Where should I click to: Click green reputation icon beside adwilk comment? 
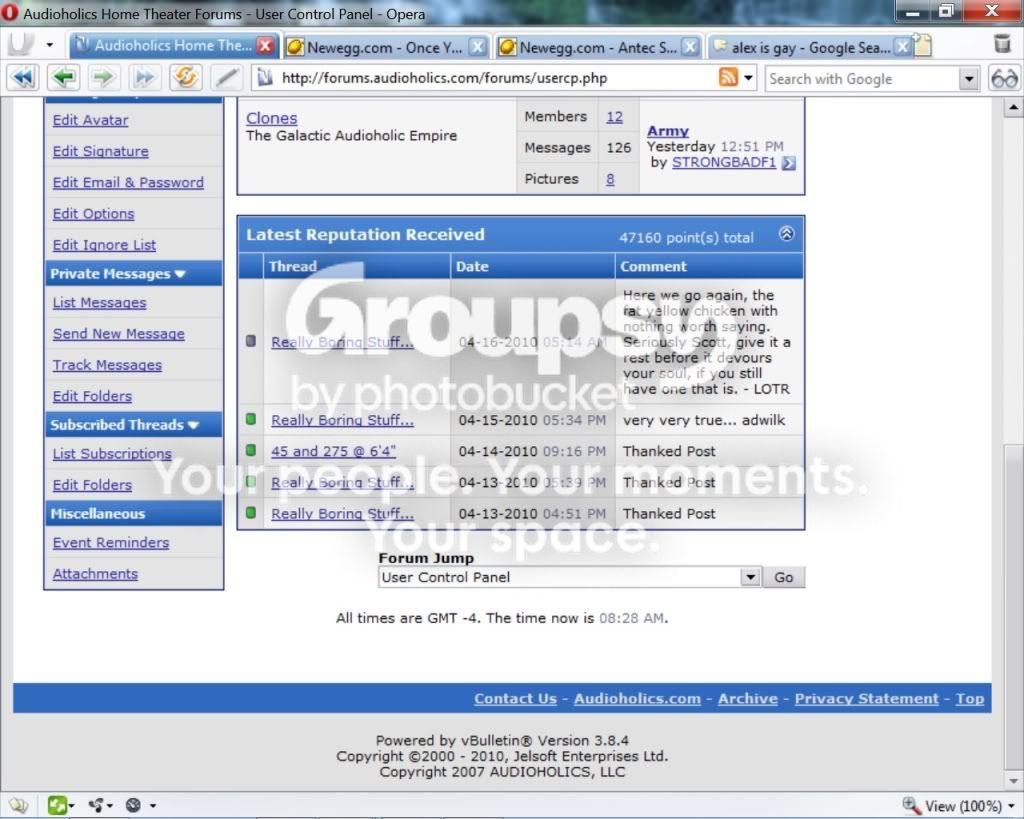pyautogui.click(x=251, y=419)
